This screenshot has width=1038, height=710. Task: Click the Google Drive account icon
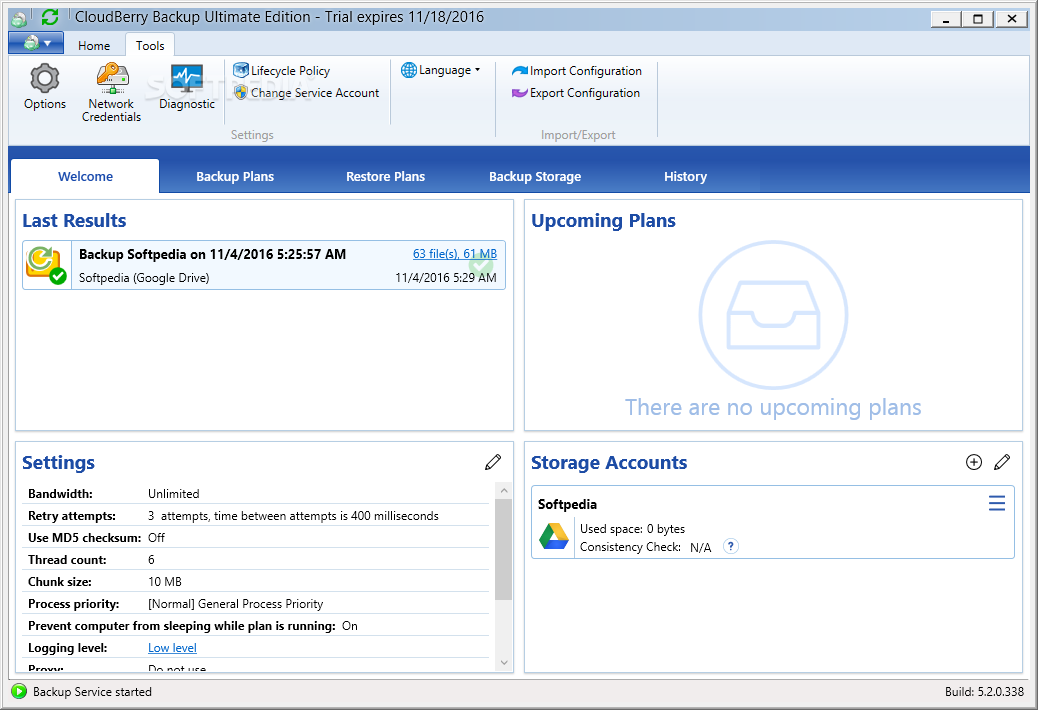(x=554, y=536)
